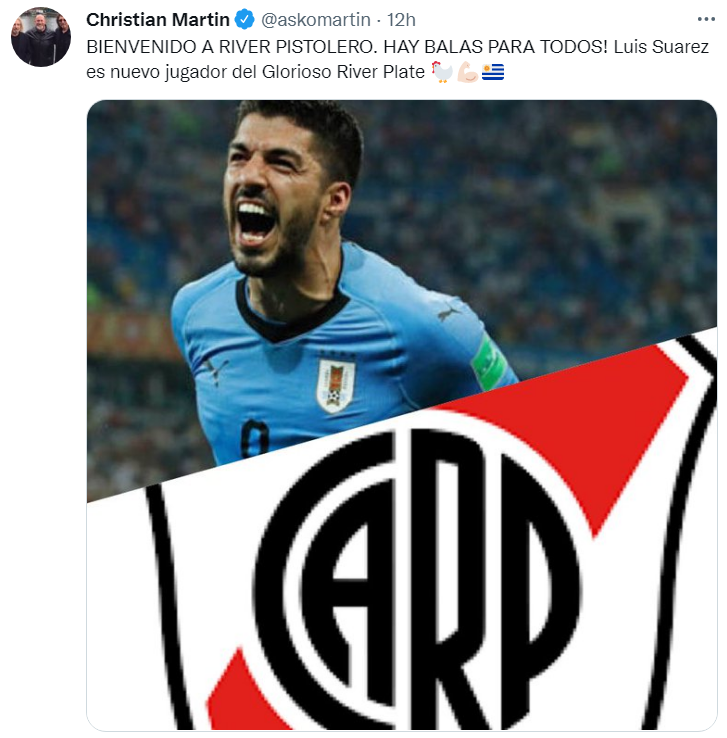Click the blue verified badge beside Christian Martin
This screenshot has width=727, height=738.
(245, 20)
